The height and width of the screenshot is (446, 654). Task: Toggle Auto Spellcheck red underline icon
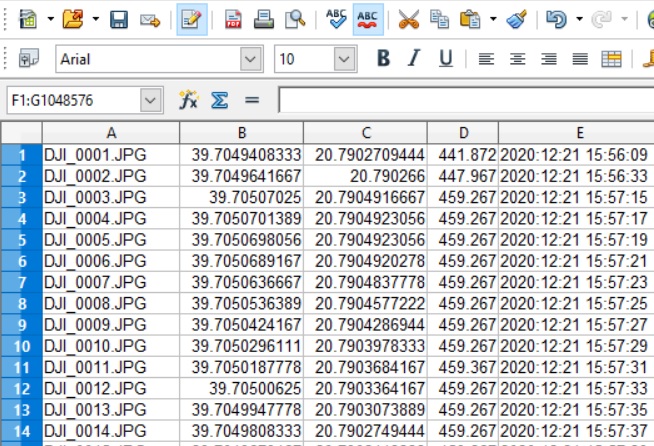point(367,19)
